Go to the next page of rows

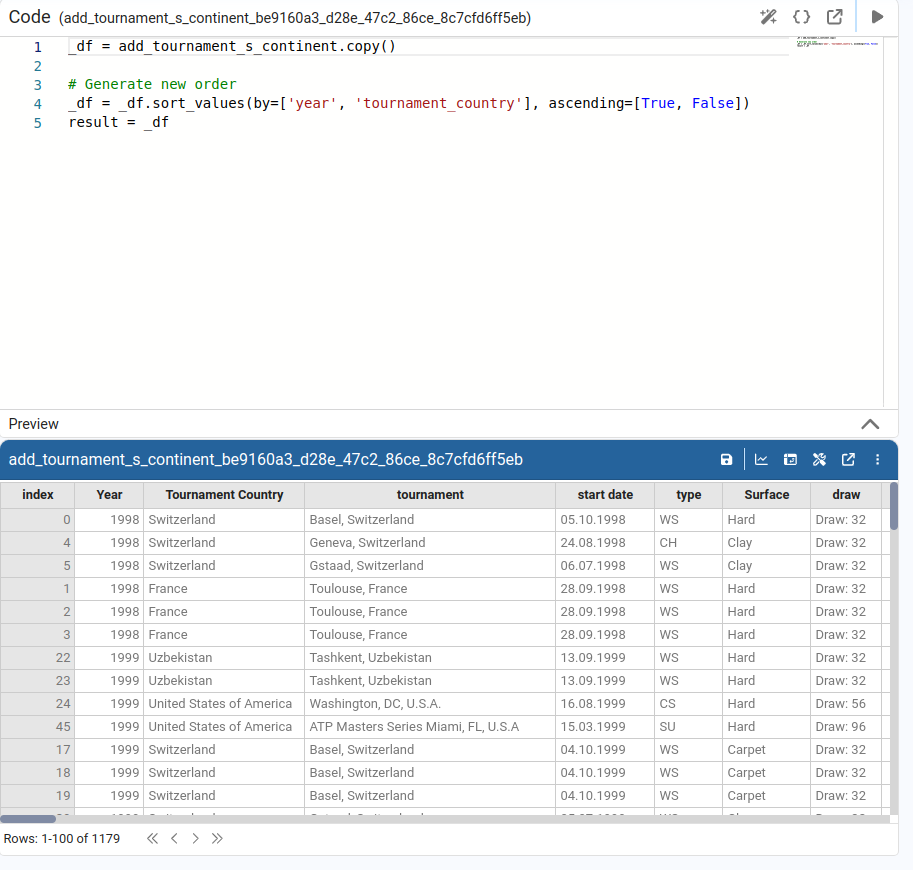pyautogui.click(x=195, y=838)
